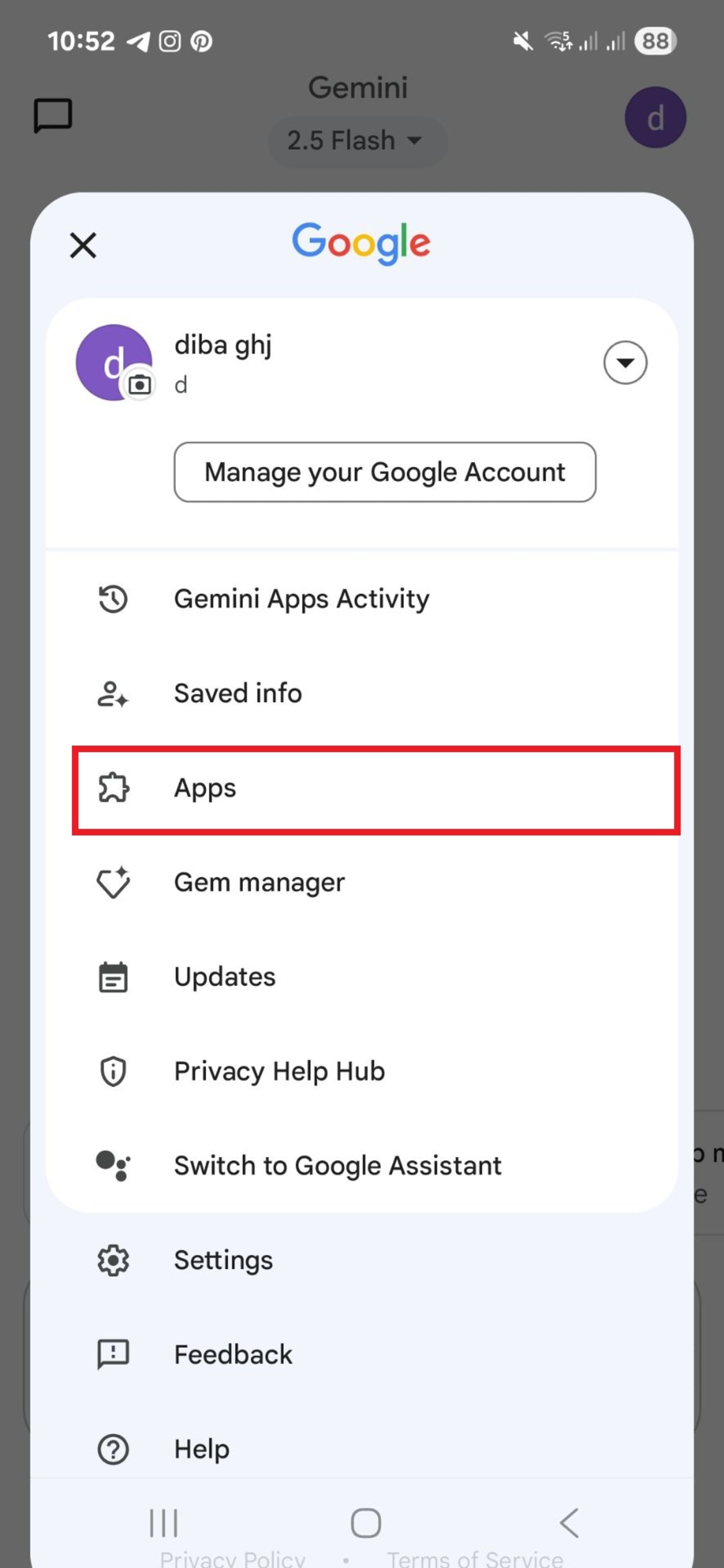Open the Updates calendar icon

113,977
